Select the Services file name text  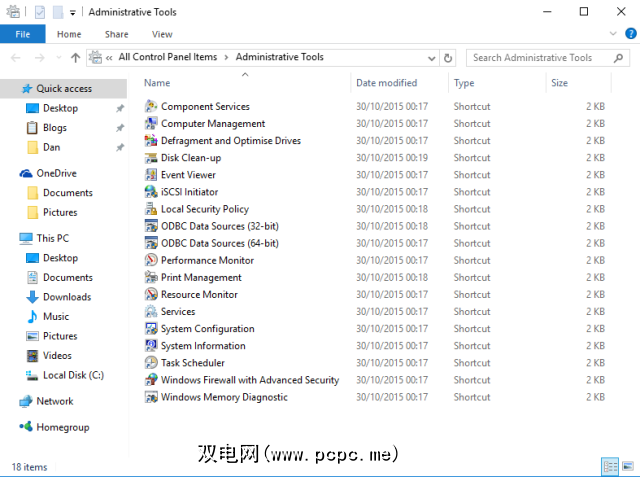[x=178, y=312]
